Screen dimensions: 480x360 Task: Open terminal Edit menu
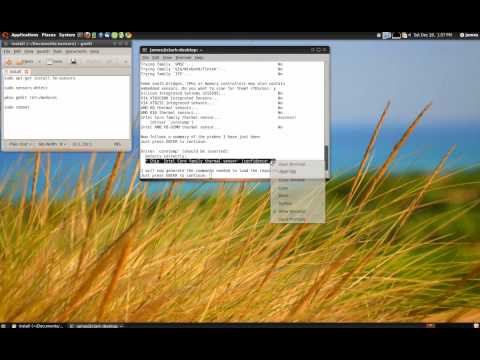pyautogui.click(x=156, y=58)
